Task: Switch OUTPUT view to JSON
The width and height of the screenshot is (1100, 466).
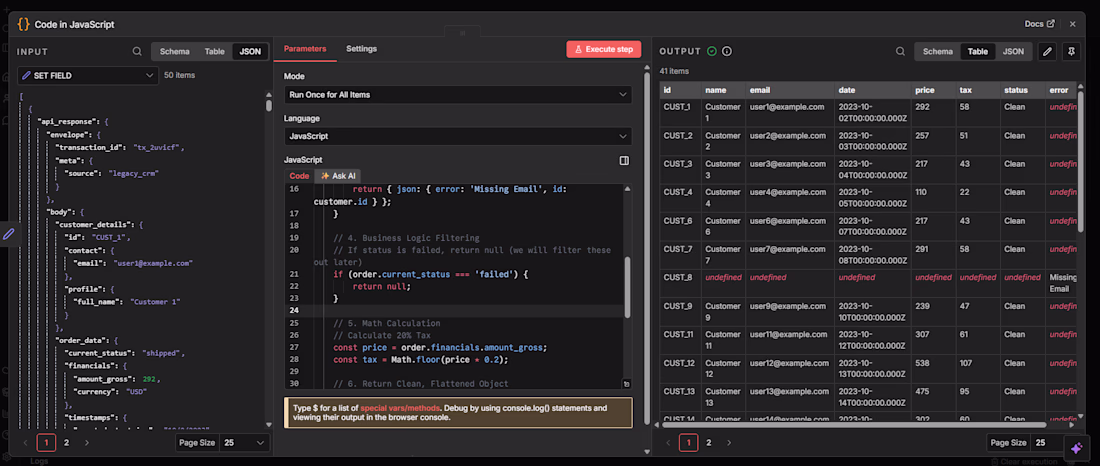Action: (x=1013, y=51)
